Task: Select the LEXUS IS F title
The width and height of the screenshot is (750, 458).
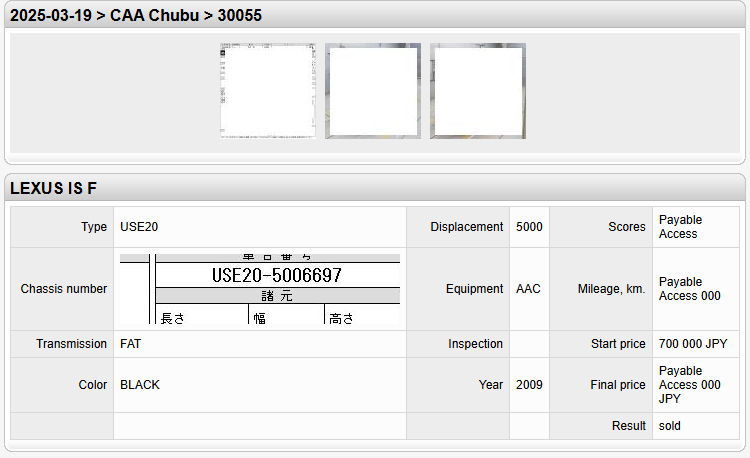Action: point(54,188)
